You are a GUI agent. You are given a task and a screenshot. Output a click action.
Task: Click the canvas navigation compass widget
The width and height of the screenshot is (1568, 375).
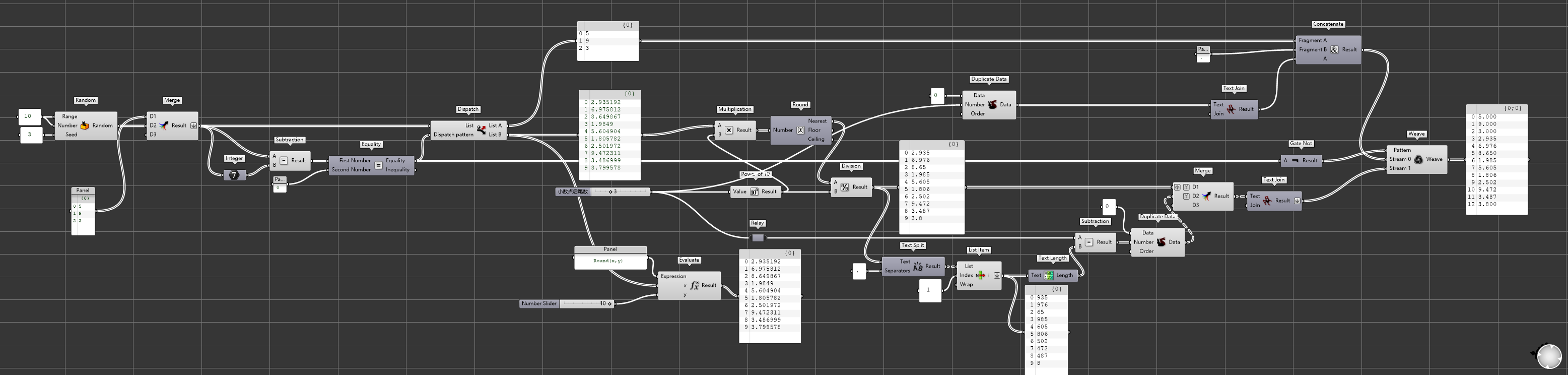[x=1549, y=357]
